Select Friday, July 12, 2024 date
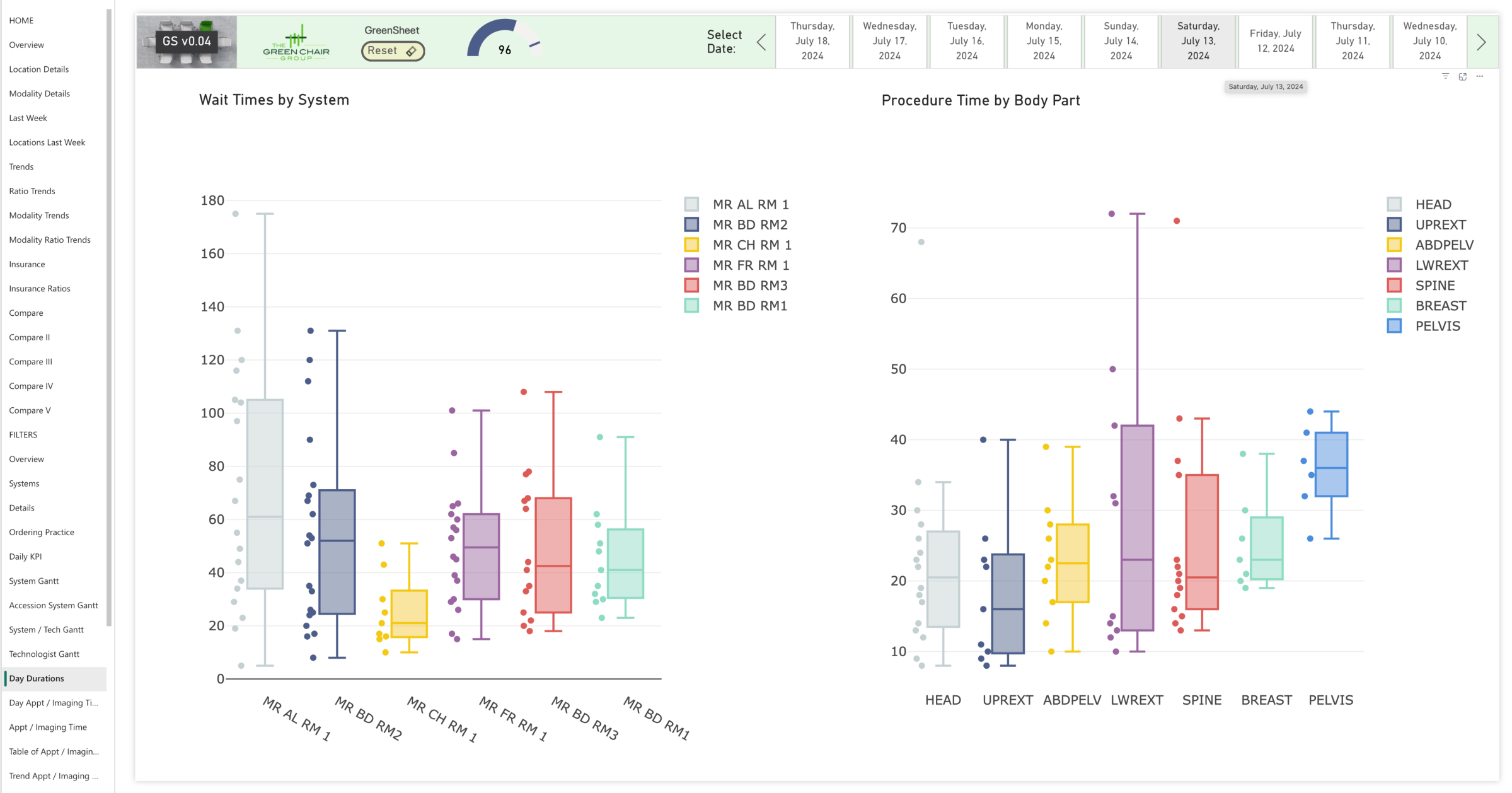Viewport: 1512px width, 793px height. [x=1275, y=41]
